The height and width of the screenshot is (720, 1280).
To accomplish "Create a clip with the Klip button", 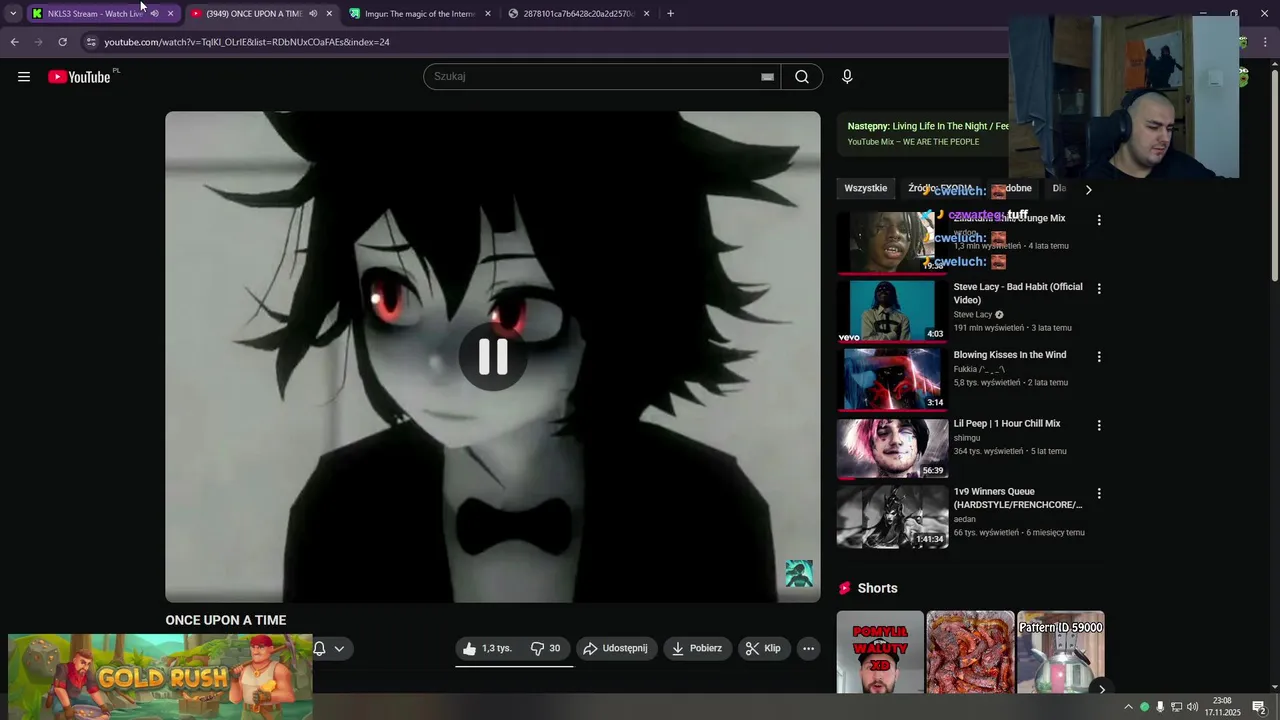I will (x=764, y=648).
